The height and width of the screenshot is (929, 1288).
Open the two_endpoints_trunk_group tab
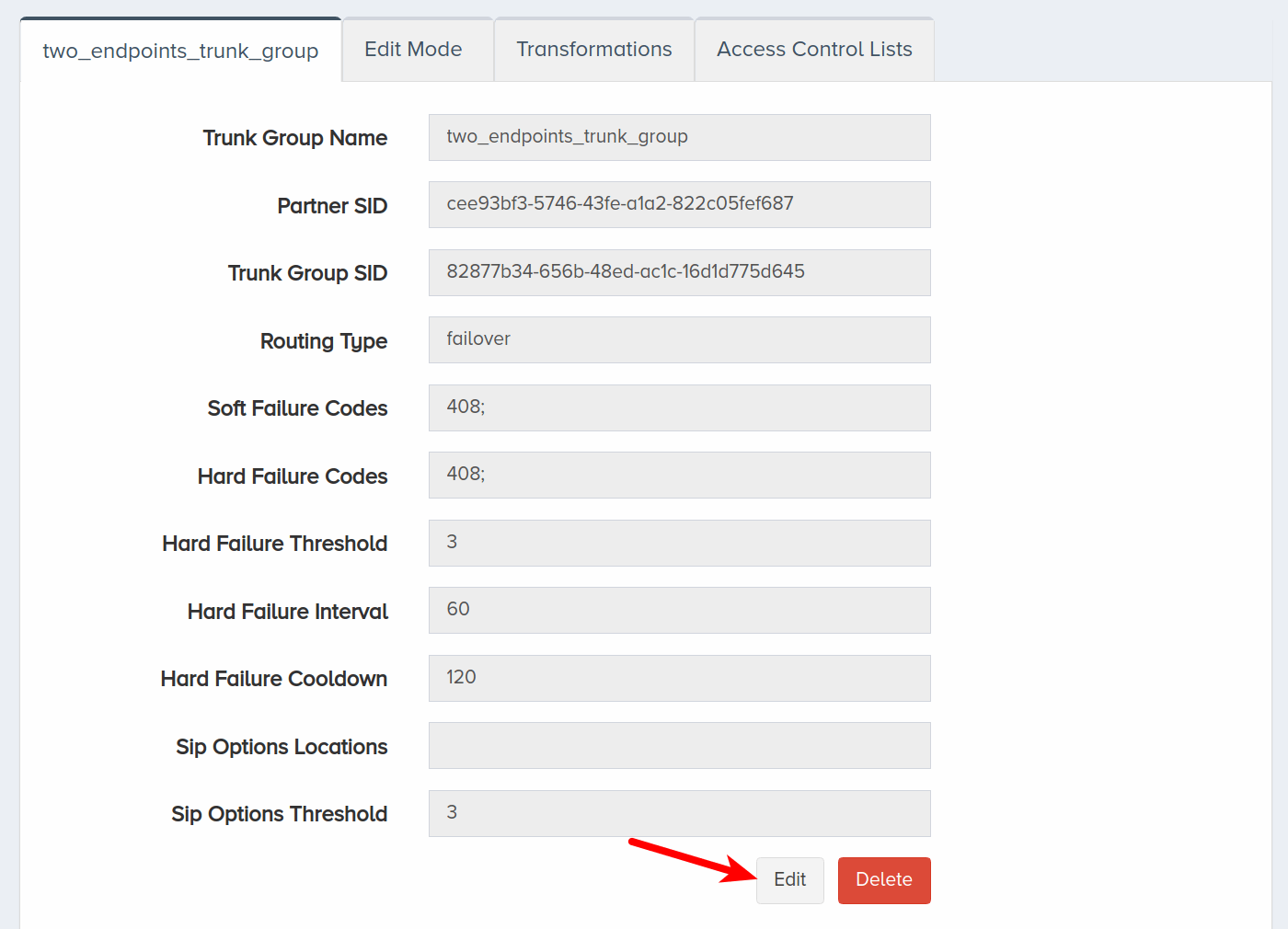click(x=180, y=50)
